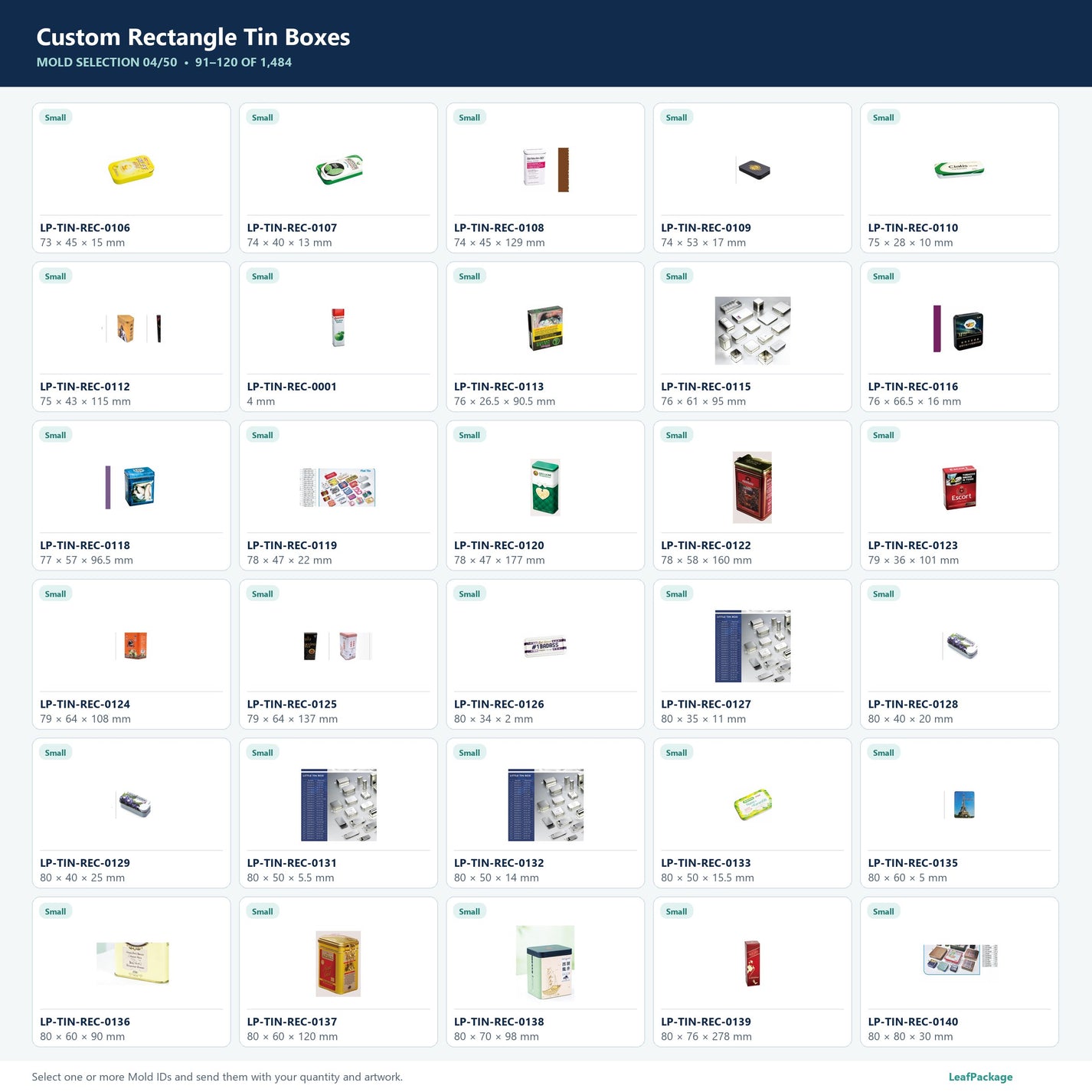This screenshot has width=1092, height=1092.
Task: Click the black tin image LP-TIN-REC-0109
Action: 753,170
